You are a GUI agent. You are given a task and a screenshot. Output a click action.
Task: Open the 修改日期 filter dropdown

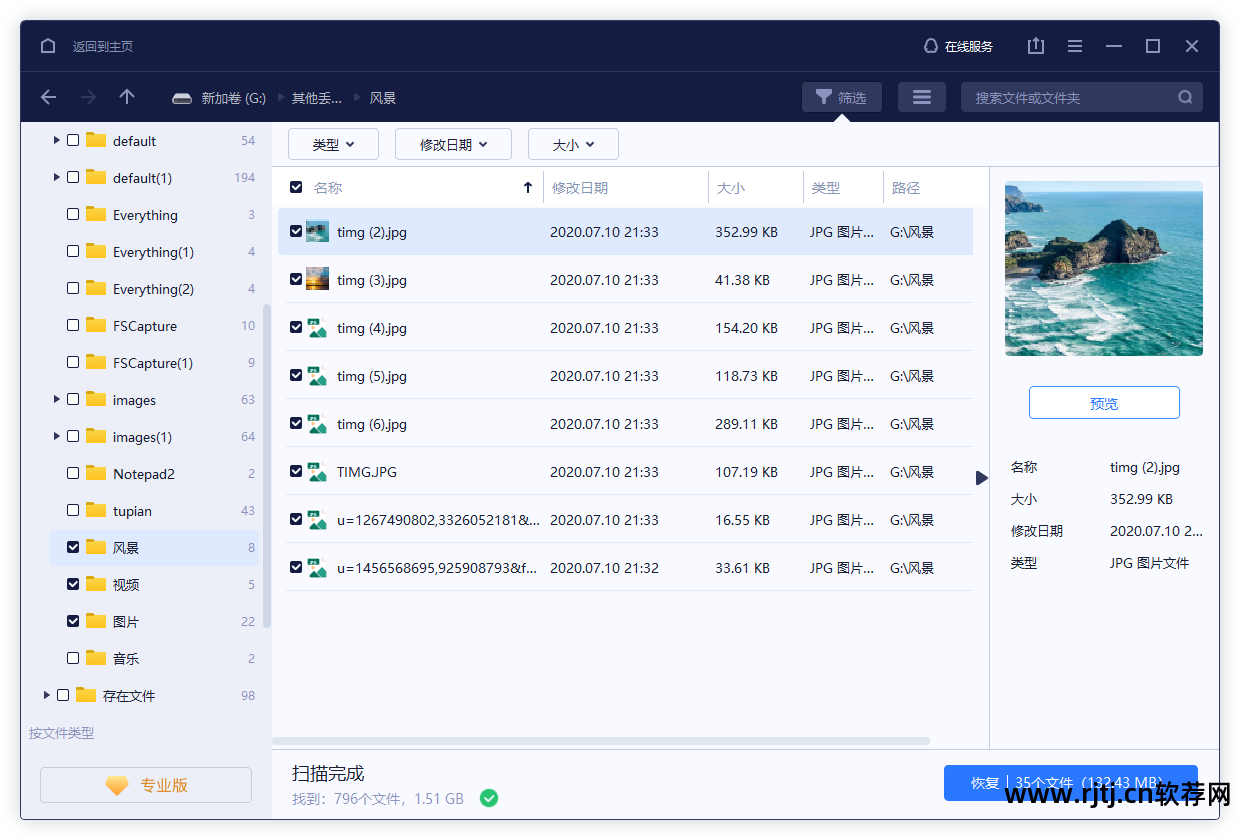(x=453, y=144)
